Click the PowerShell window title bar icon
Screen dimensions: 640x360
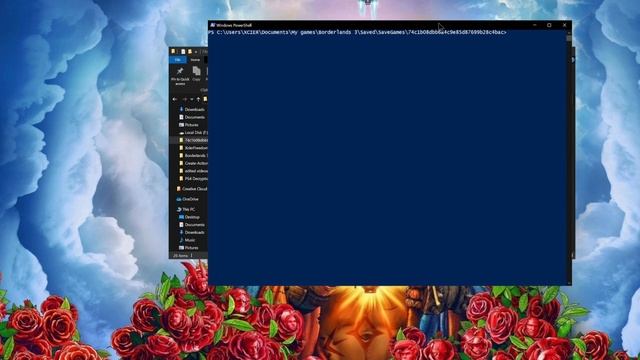pos(212,25)
